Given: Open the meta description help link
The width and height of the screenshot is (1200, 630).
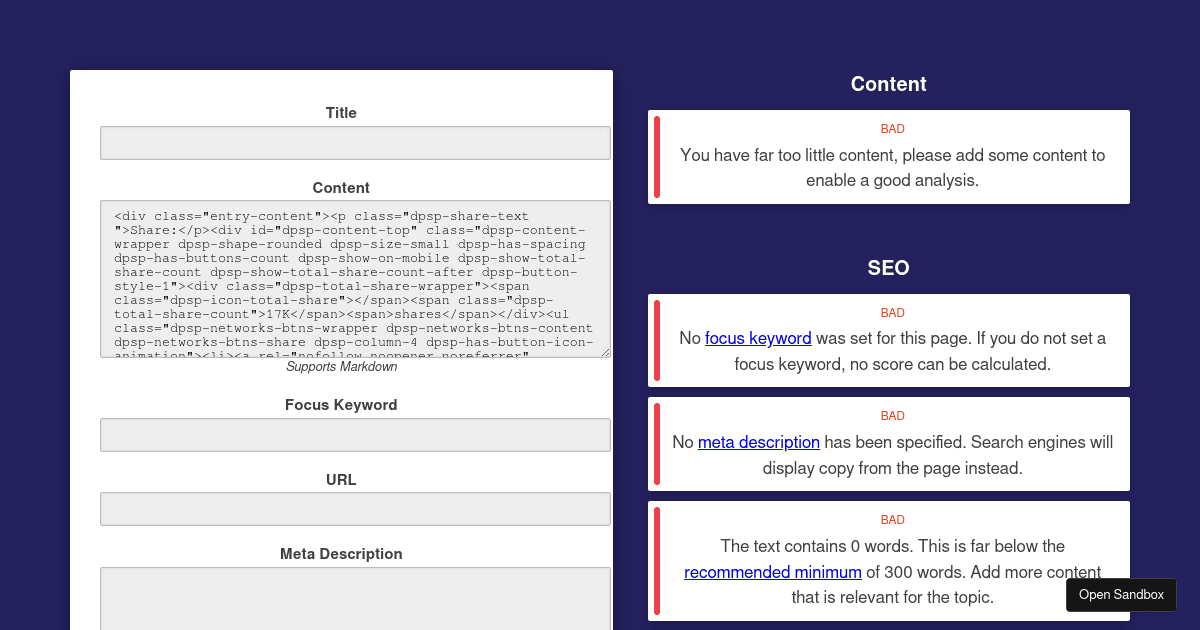Looking at the screenshot, I should pos(759,442).
